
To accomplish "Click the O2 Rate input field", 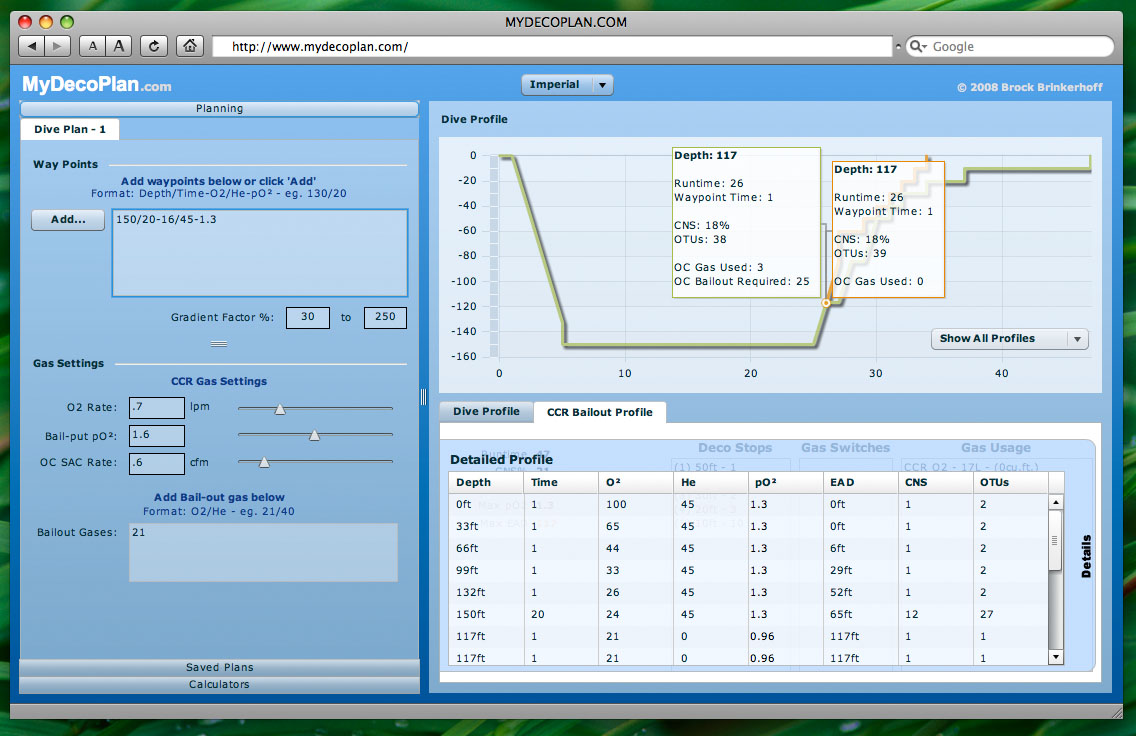I will click(x=156, y=408).
